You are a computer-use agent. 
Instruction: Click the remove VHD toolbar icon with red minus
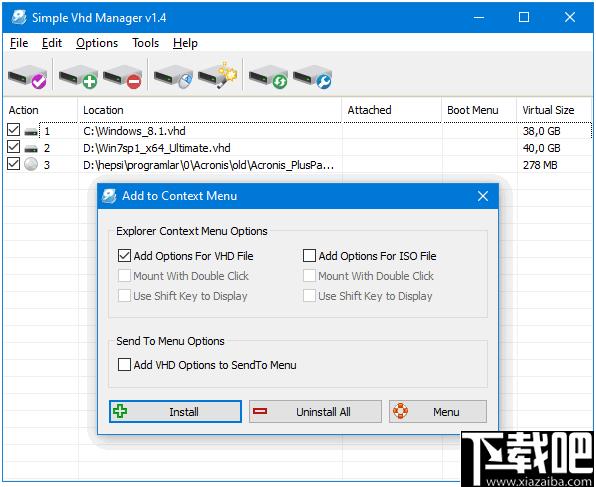point(122,77)
